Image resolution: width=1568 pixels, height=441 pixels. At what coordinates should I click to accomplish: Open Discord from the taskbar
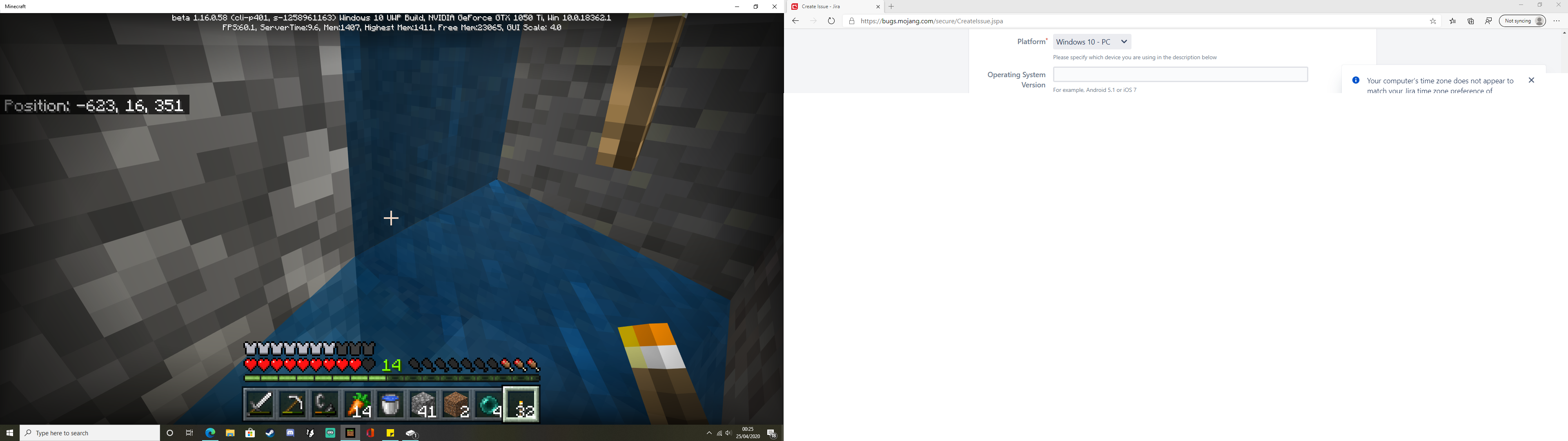click(290, 433)
